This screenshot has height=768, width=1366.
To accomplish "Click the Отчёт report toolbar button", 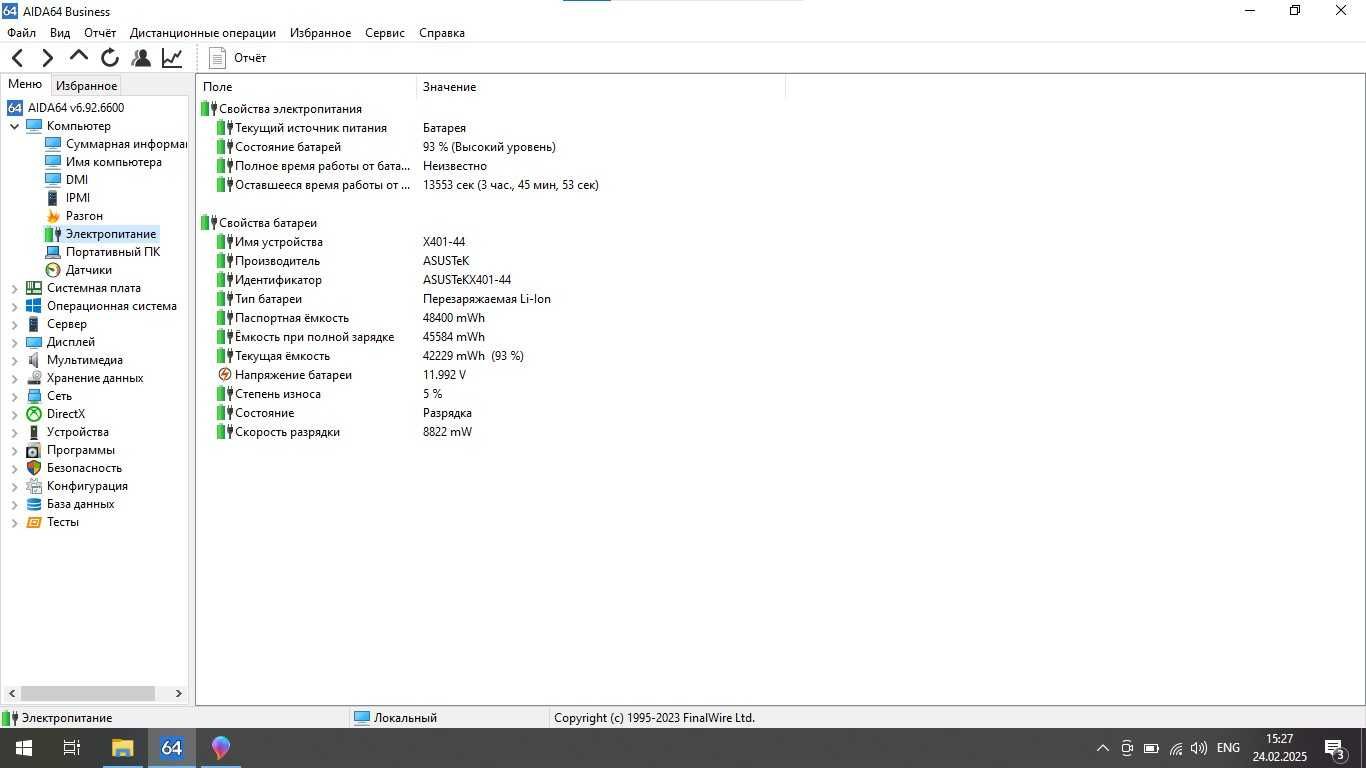I will 238,58.
